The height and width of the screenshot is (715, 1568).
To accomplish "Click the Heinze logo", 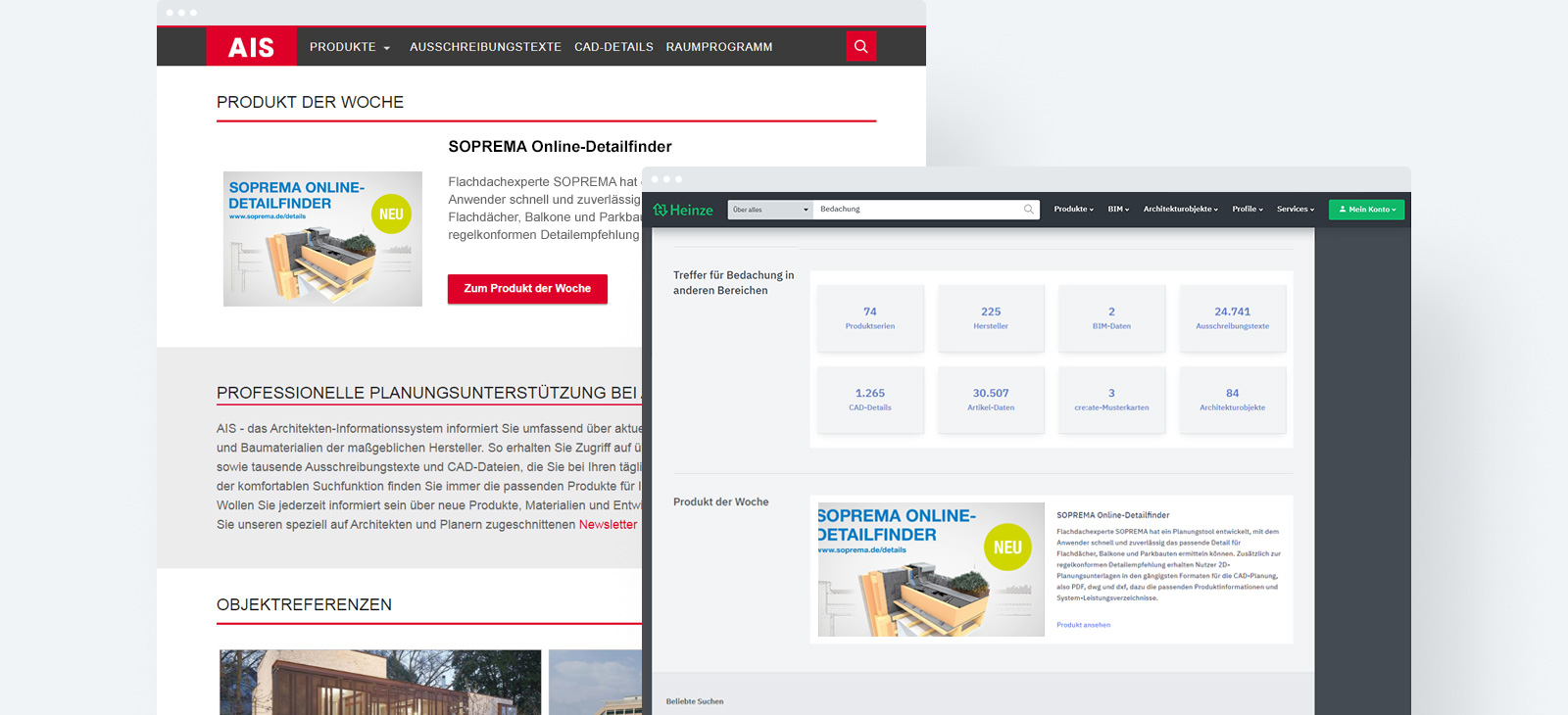I will [x=683, y=210].
